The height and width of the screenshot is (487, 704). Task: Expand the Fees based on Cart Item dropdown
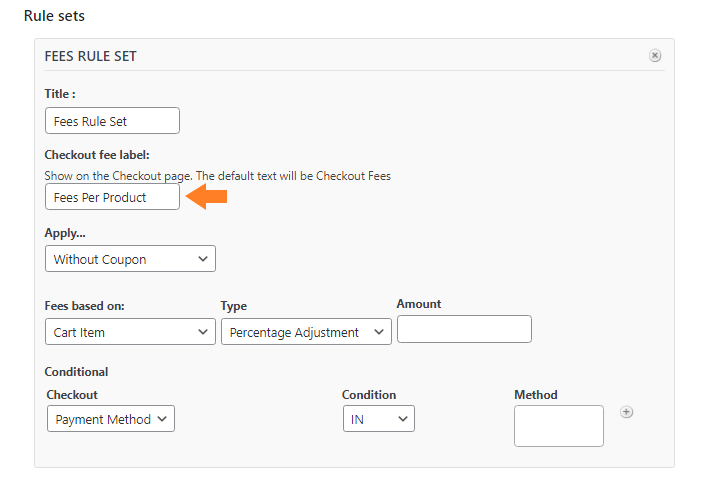coord(130,332)
